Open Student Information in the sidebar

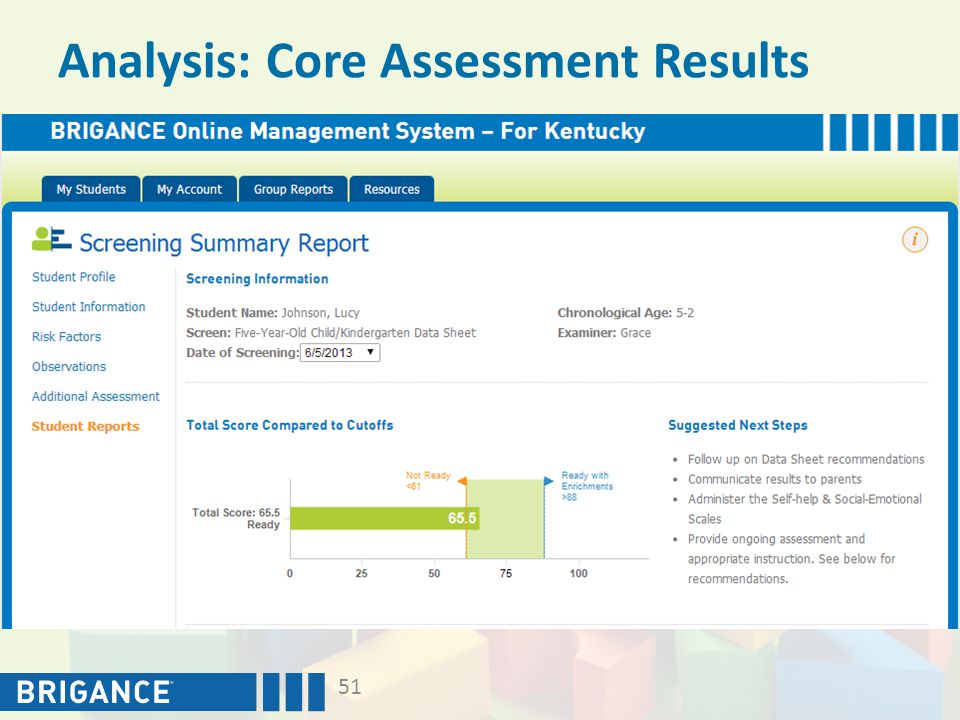89,307
